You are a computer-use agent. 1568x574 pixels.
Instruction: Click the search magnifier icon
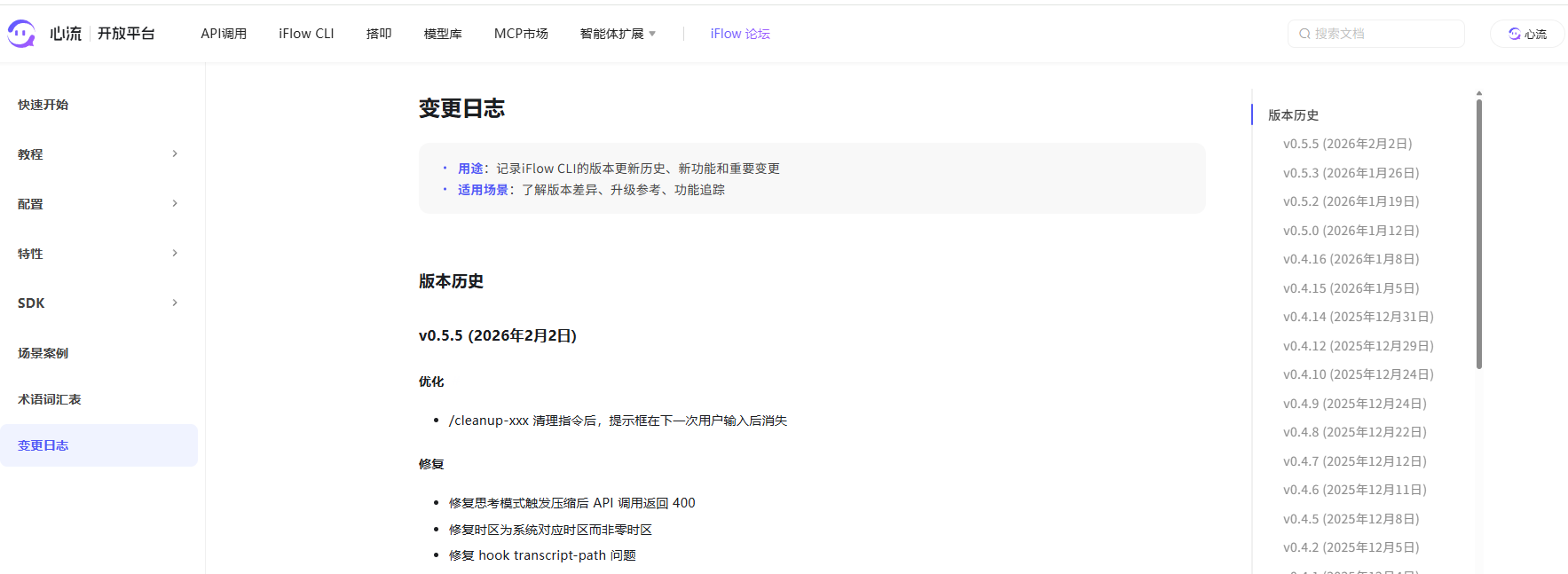tap(1304, 34)
